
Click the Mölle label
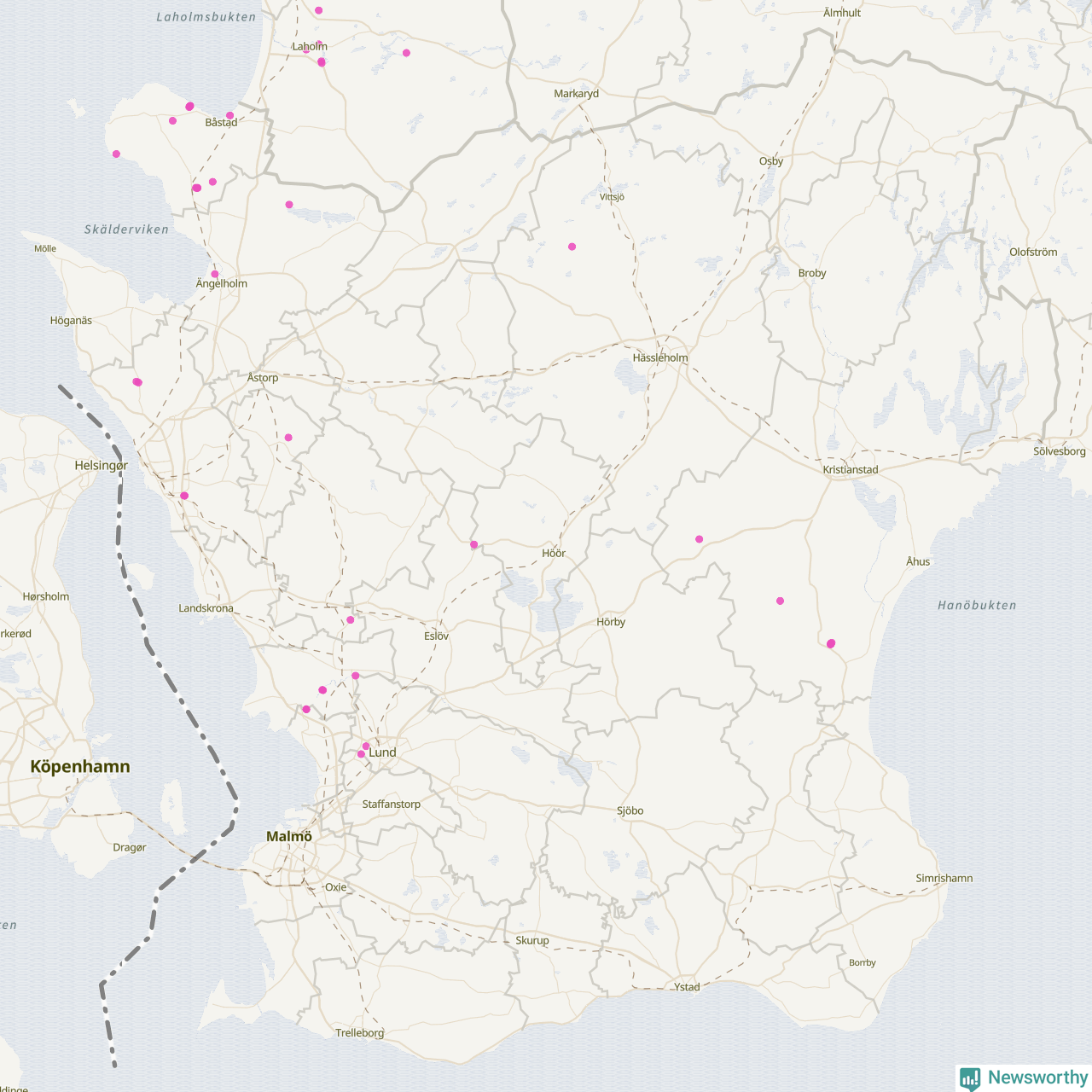click(45, 248)
